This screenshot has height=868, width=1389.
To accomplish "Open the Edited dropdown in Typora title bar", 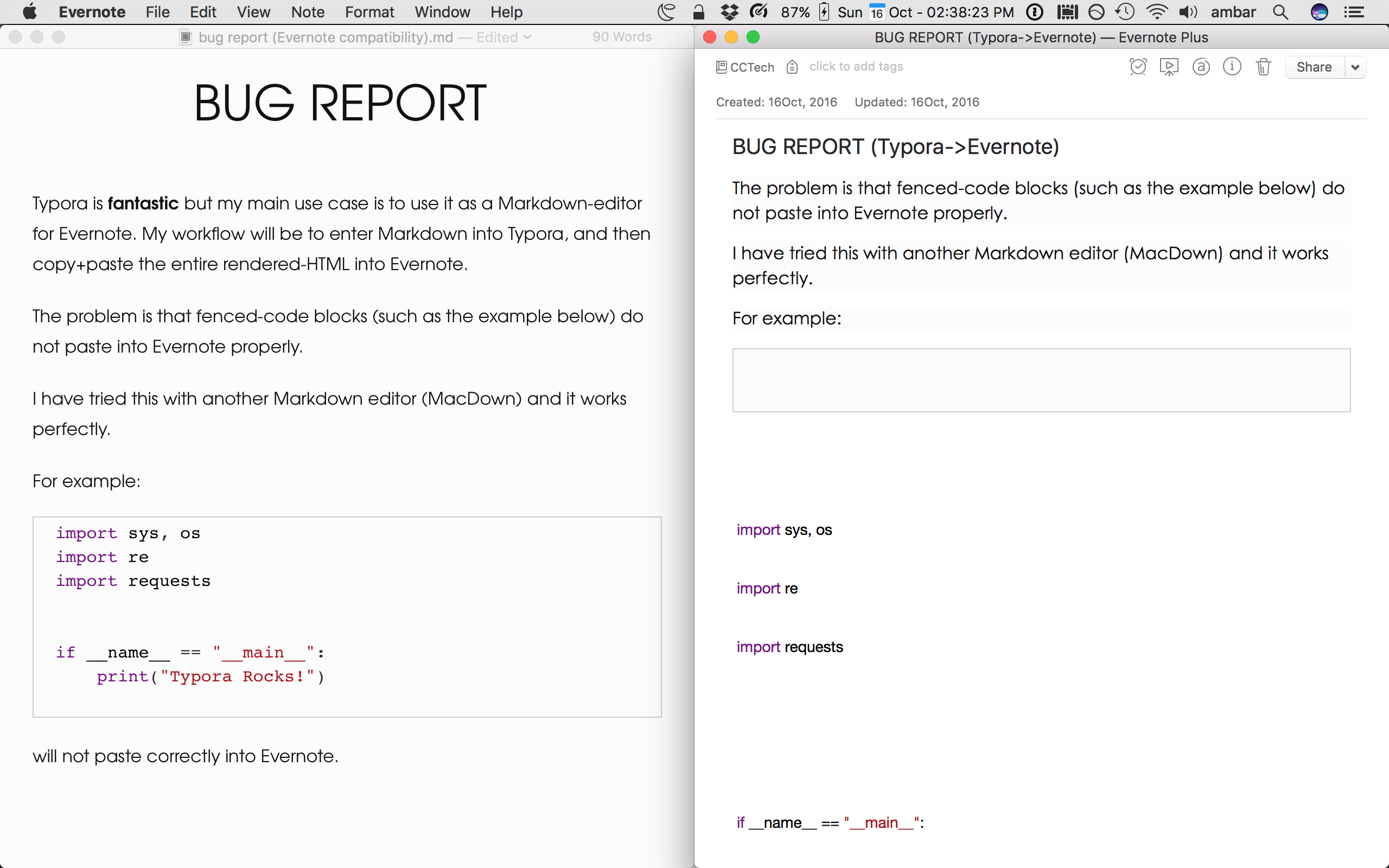I will (527, 37).
